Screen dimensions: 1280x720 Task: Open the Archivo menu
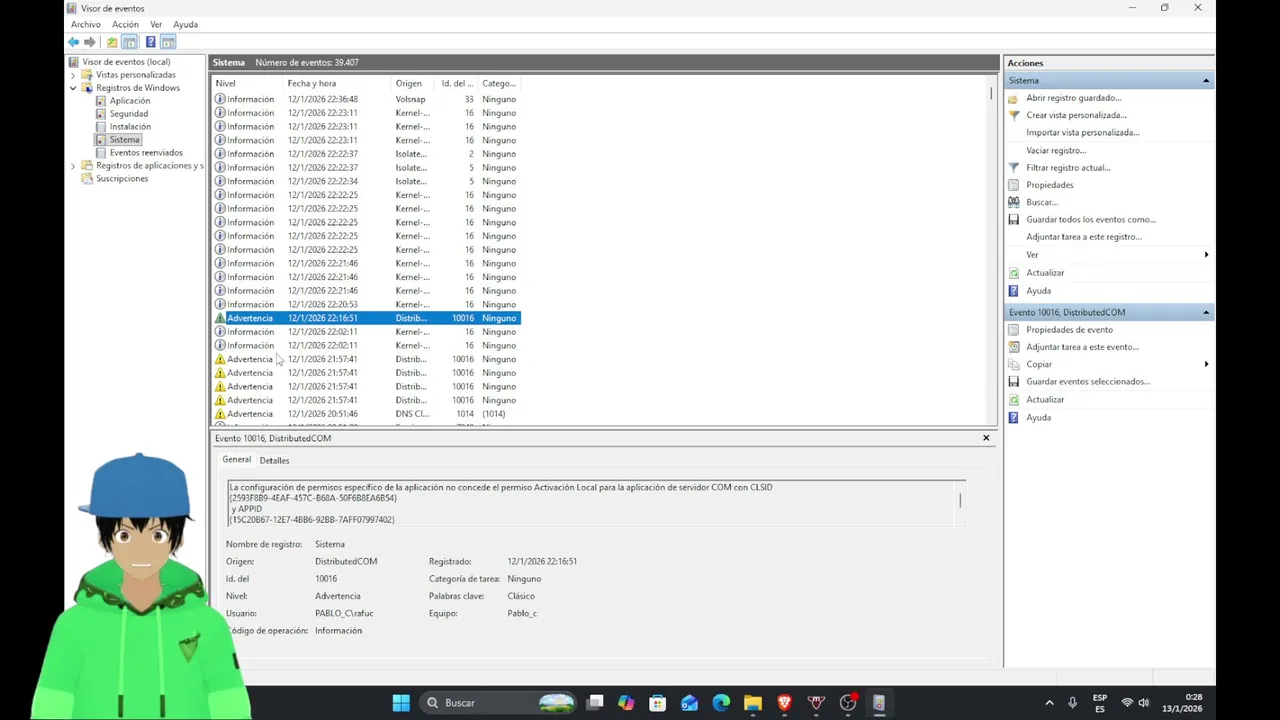point(86,24)
